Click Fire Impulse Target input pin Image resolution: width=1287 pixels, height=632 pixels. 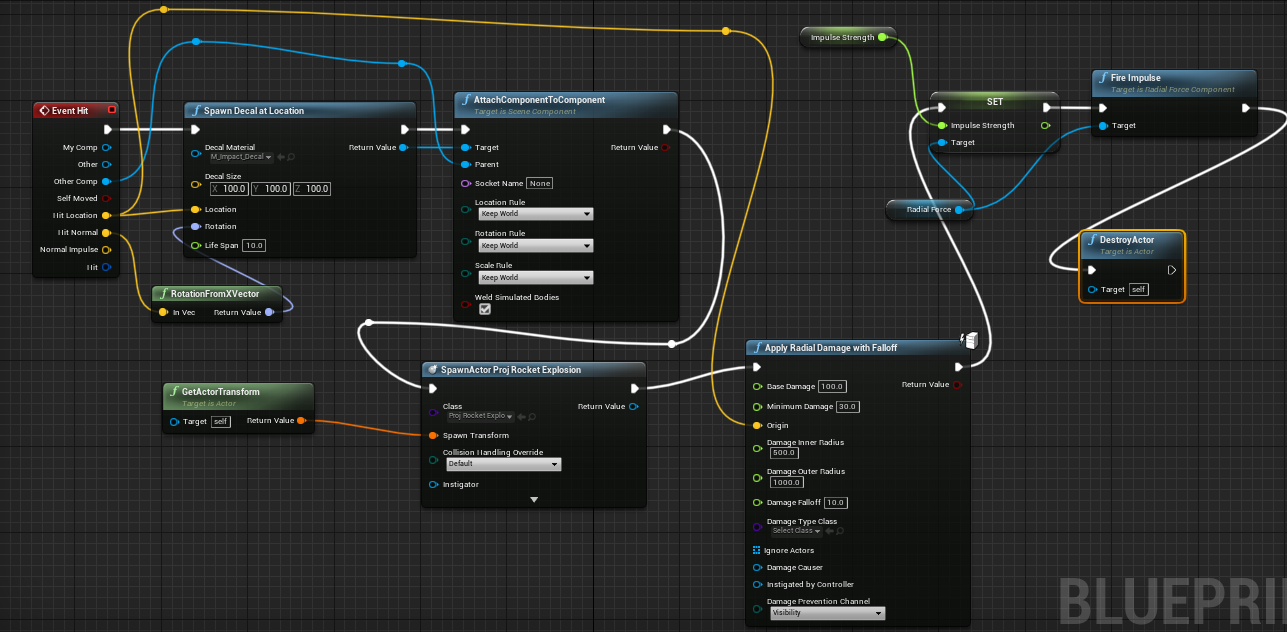tap(1103, 125)
